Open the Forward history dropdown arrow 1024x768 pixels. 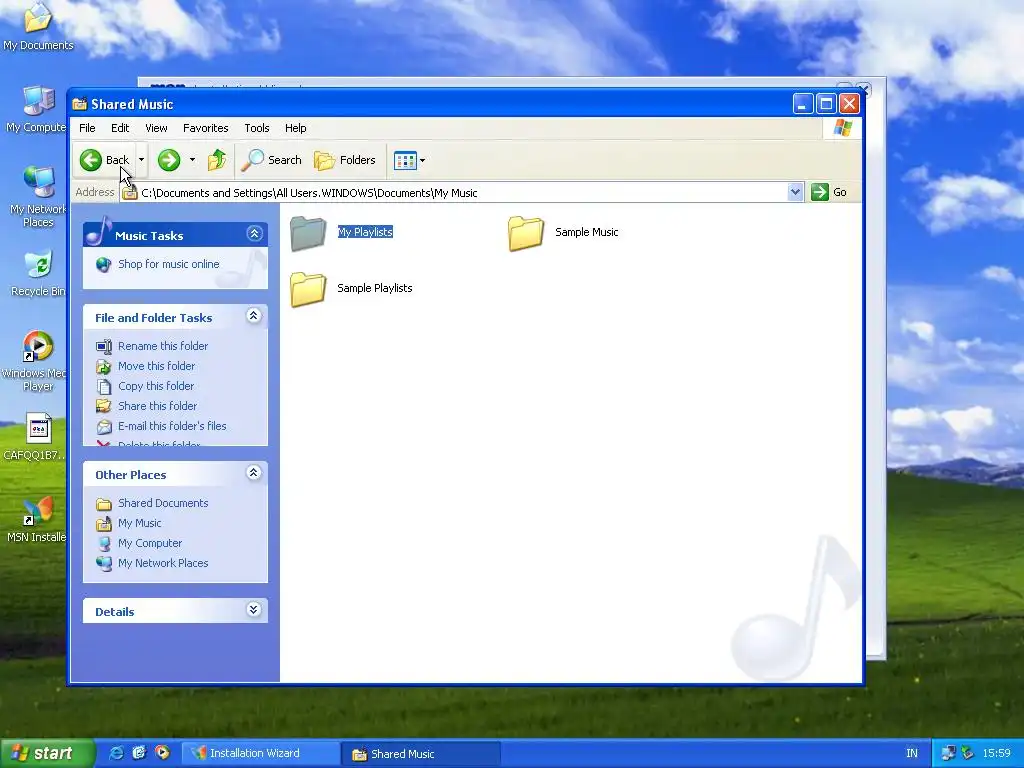192,160
